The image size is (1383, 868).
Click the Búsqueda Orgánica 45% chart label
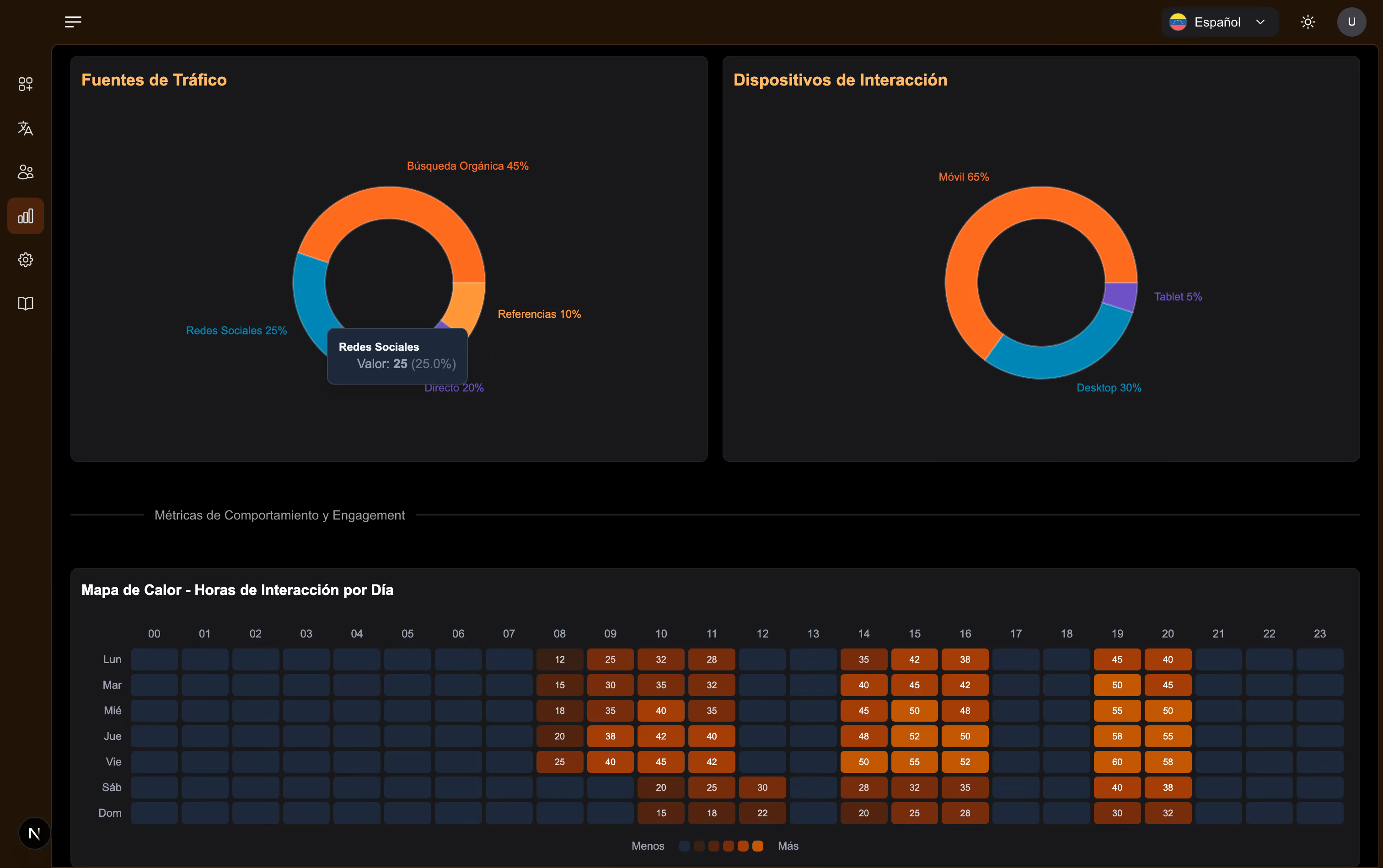467,166
